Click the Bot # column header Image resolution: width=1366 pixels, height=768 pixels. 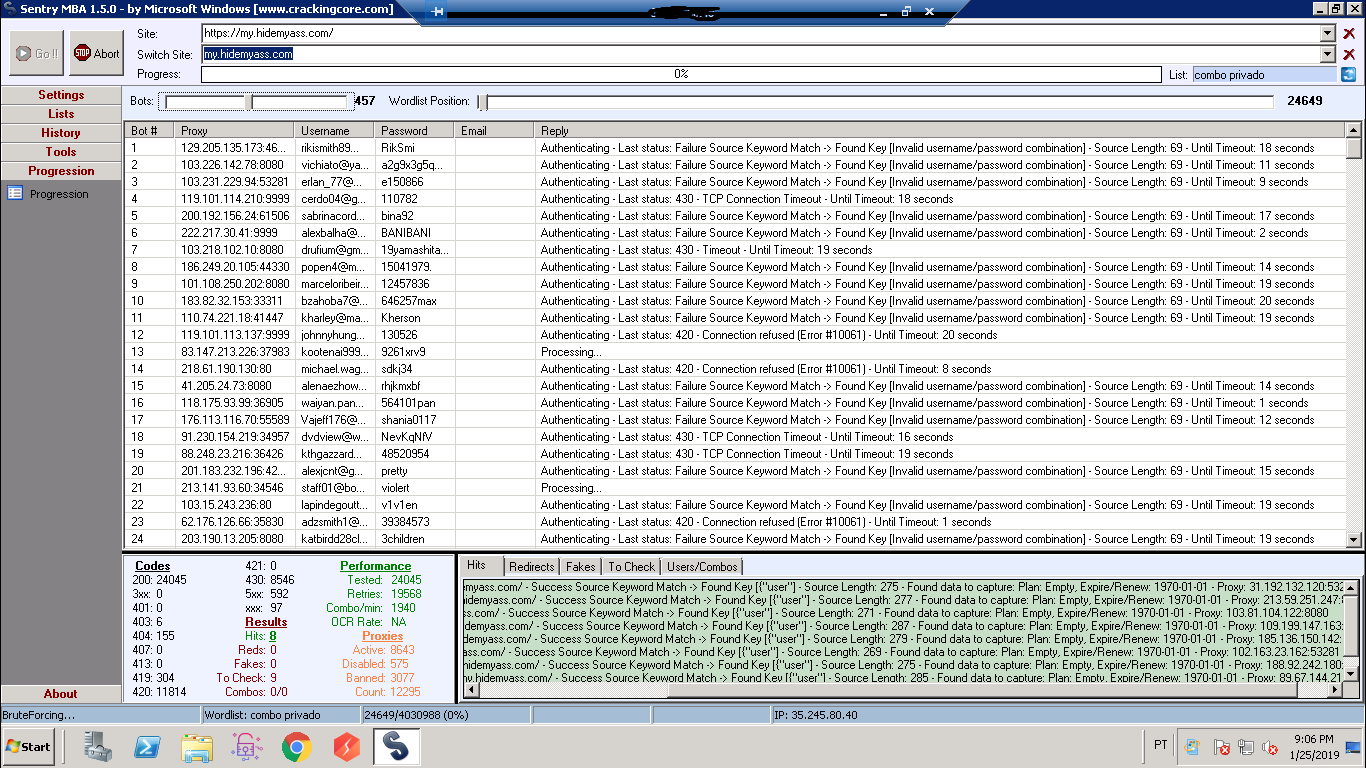[149, 131]
